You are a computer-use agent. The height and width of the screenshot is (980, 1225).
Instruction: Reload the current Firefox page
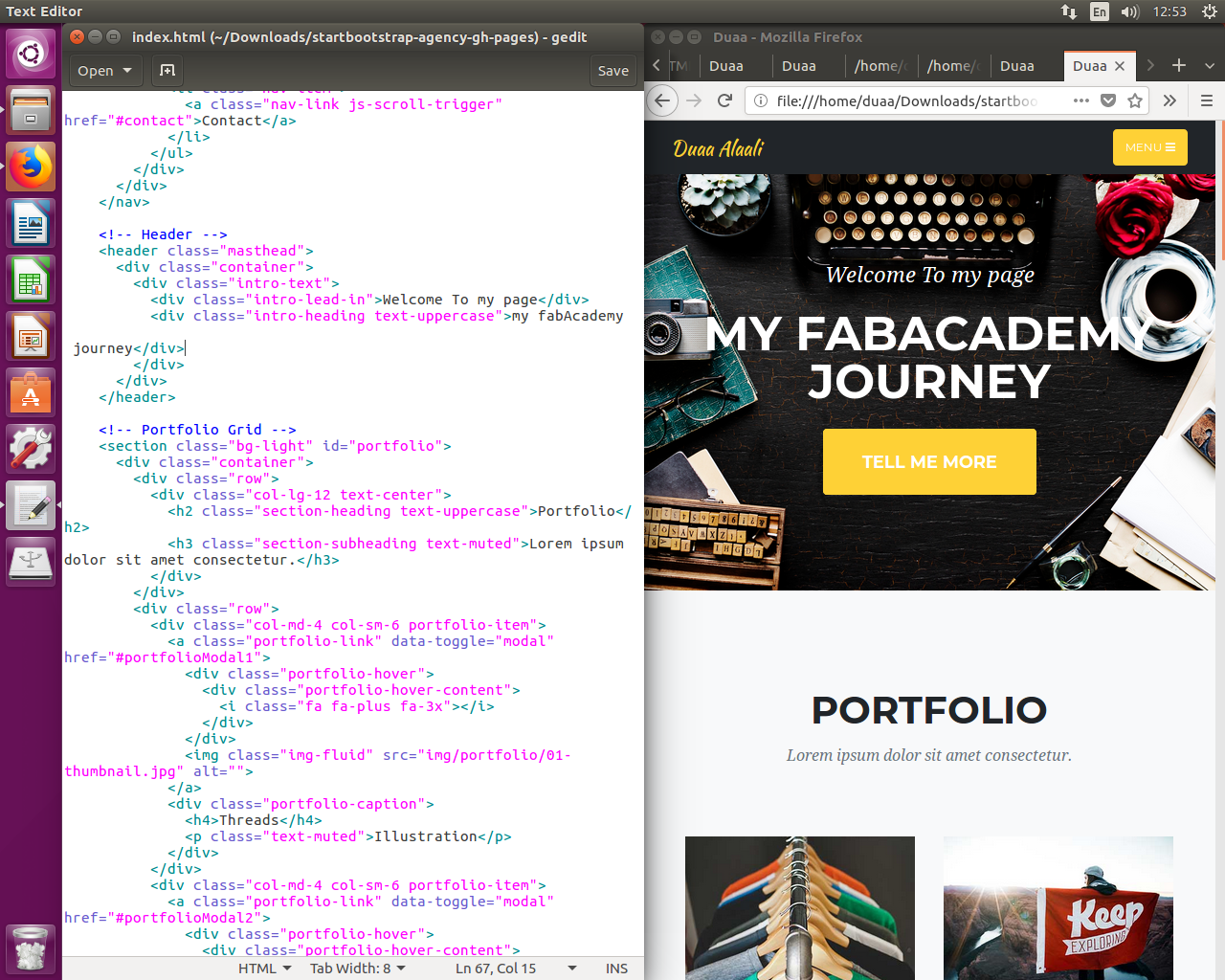click(725, 100)
